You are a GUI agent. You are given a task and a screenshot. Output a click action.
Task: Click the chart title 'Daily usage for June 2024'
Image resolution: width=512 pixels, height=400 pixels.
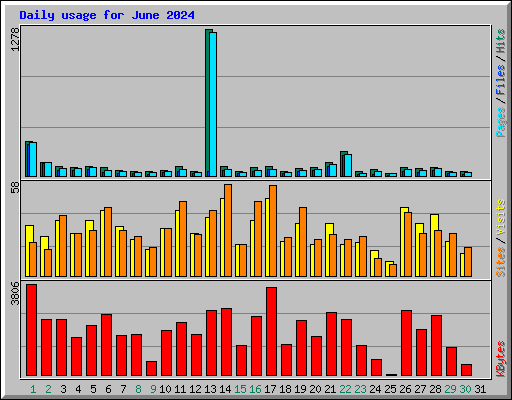pyautogui.click(x=107, y=15)
